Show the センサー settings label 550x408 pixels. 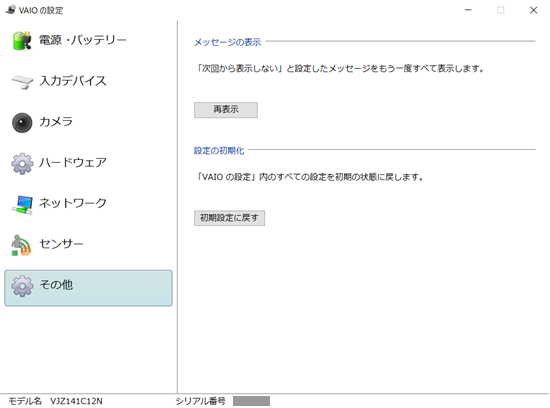(x=61, y=244)
